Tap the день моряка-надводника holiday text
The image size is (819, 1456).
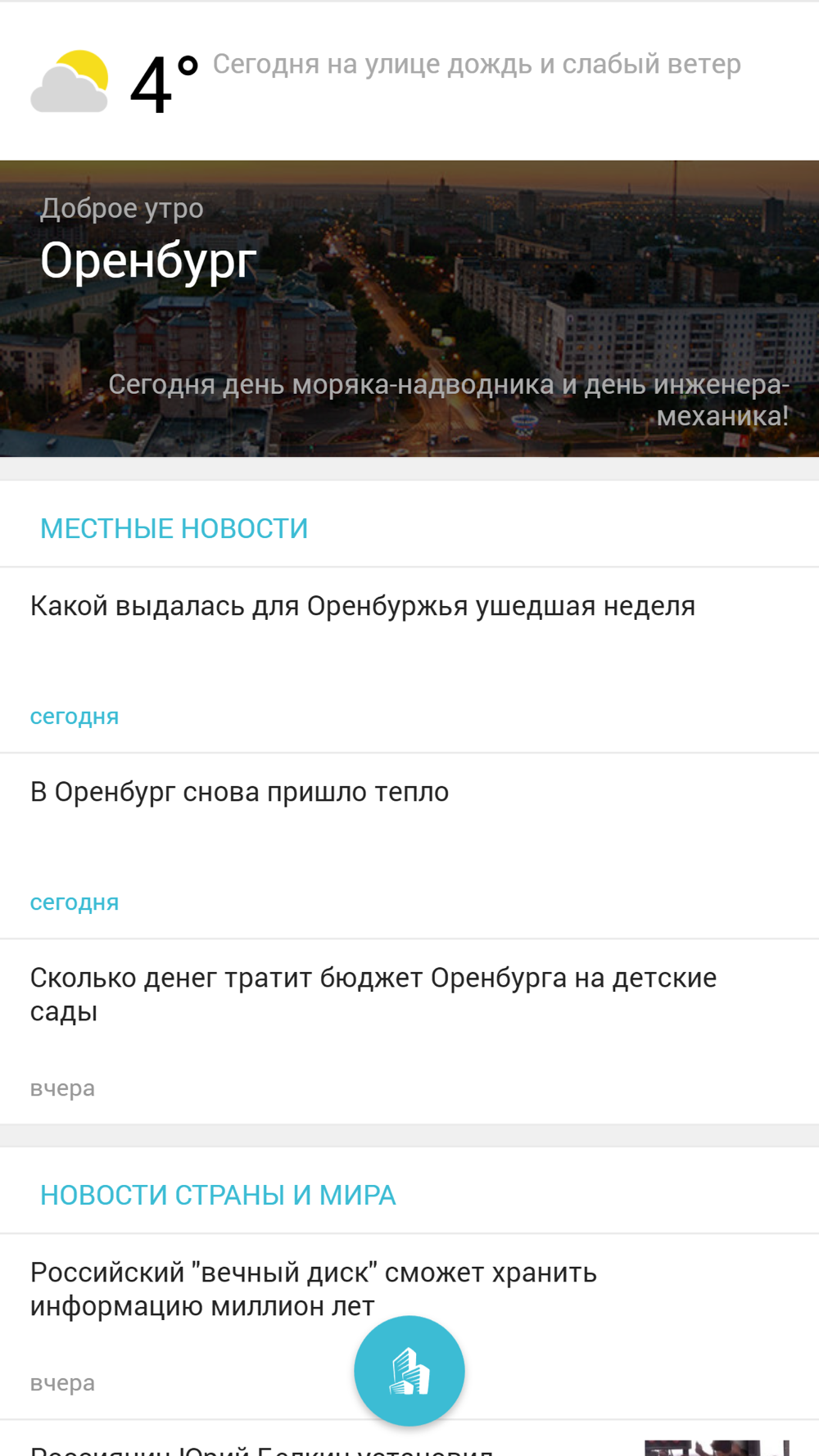coord(449,400)
